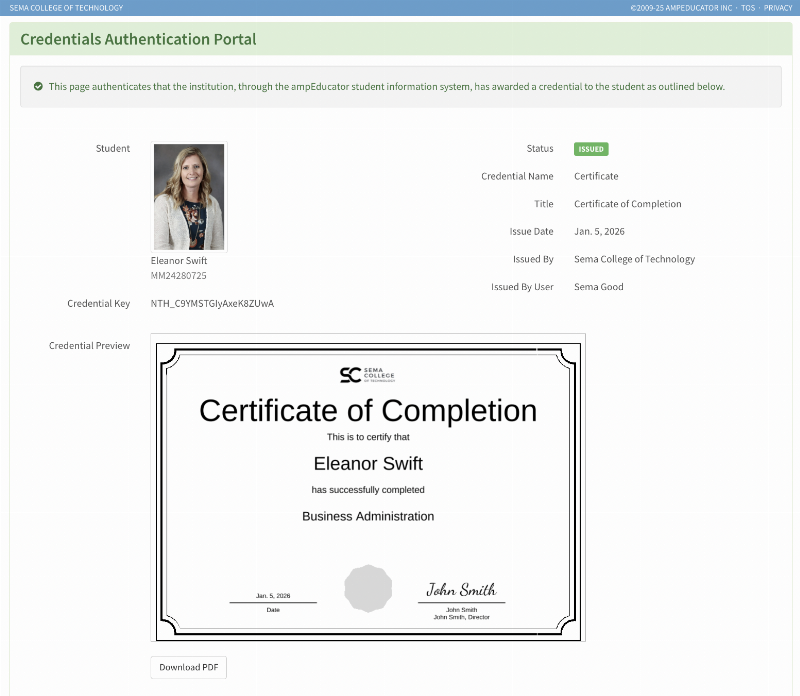Open the TOS link in header
The image size is (800, 696).
click(x=748, y=8)
